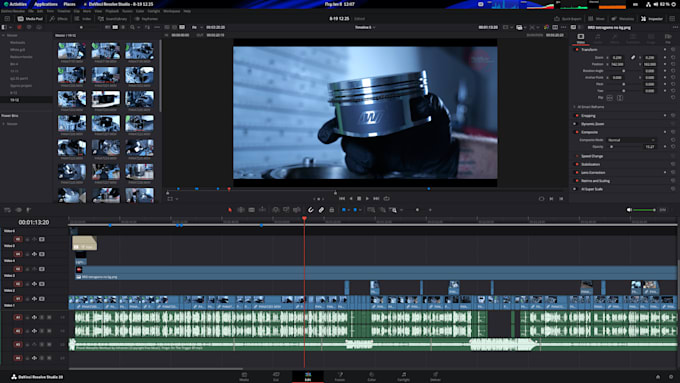Adjust the Pitch slider in Transform

point(624,84)
